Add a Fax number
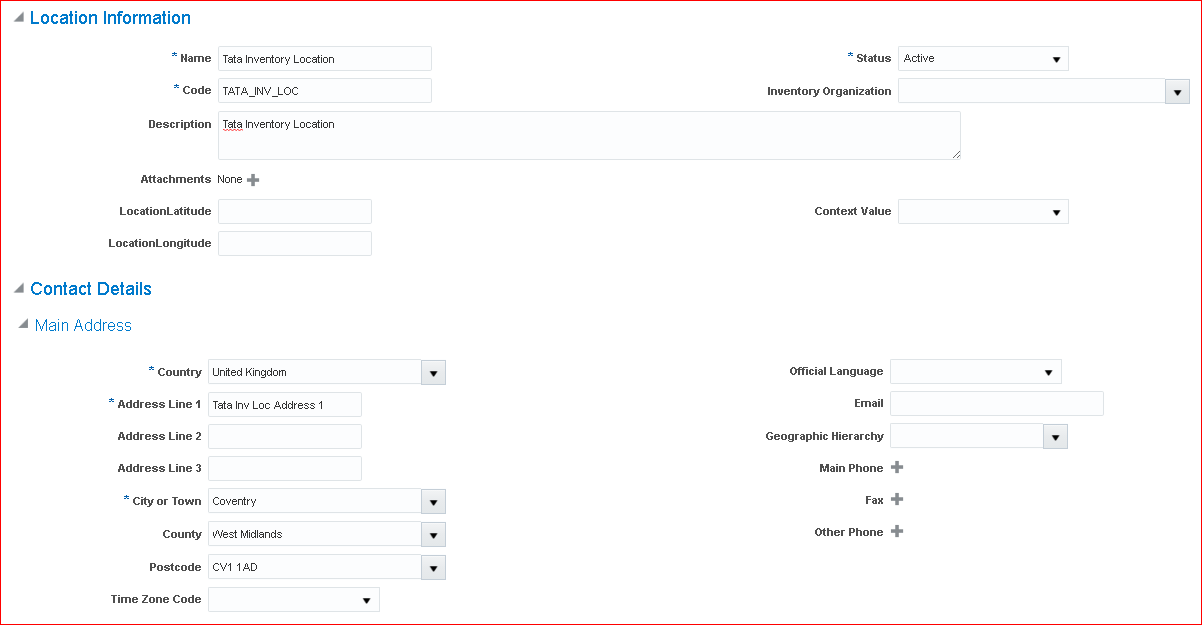The width and height of the screenshot is (1202, 625). click(897, 500)
